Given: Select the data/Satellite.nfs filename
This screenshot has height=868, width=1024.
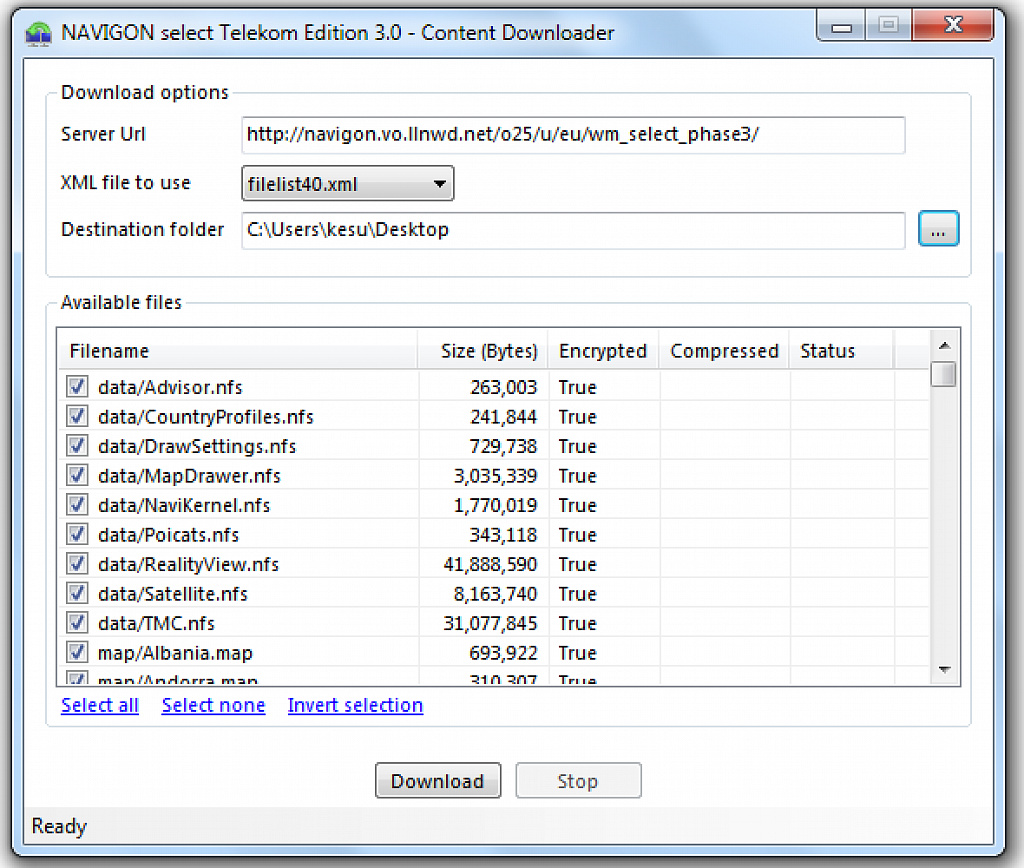Looking at the screenshot, I should click(x=172, y=594).
